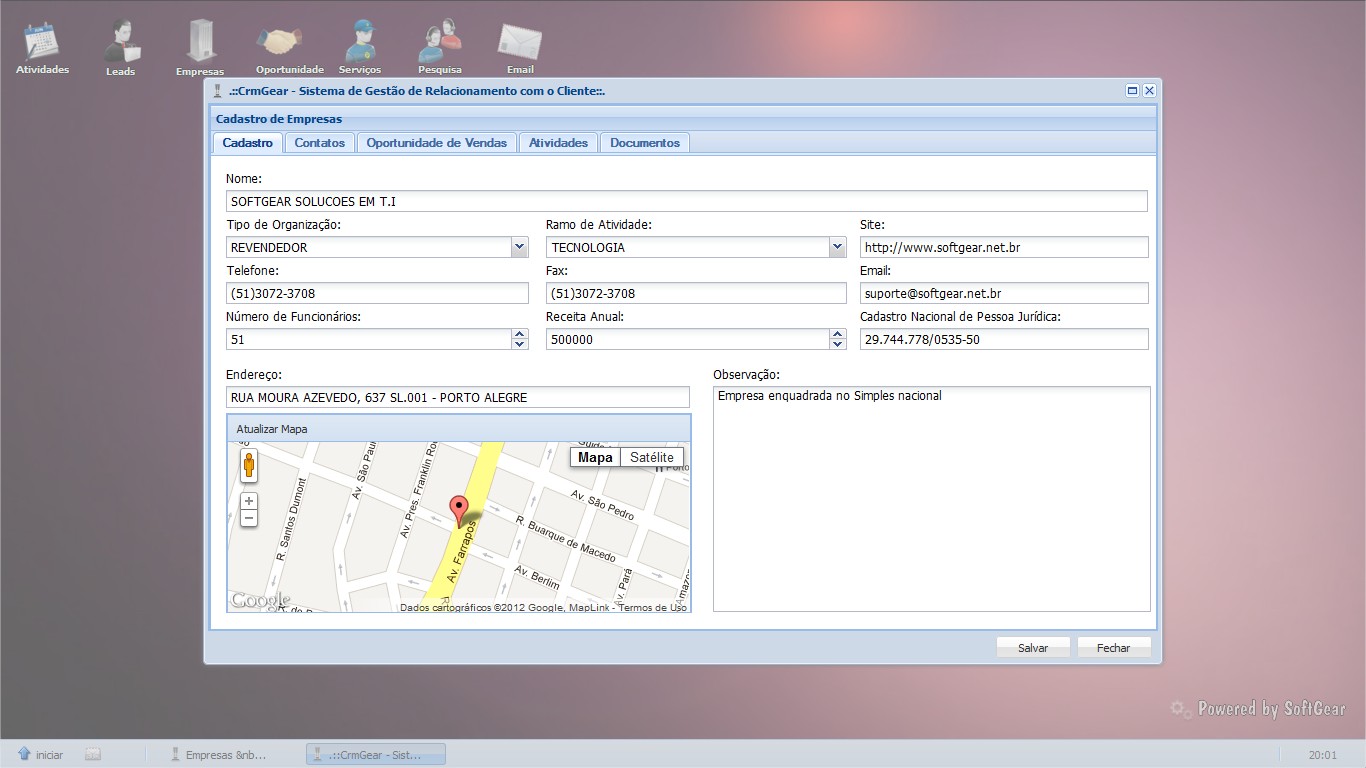Open the Serviços desktop icon

click(x=360, y=44)
